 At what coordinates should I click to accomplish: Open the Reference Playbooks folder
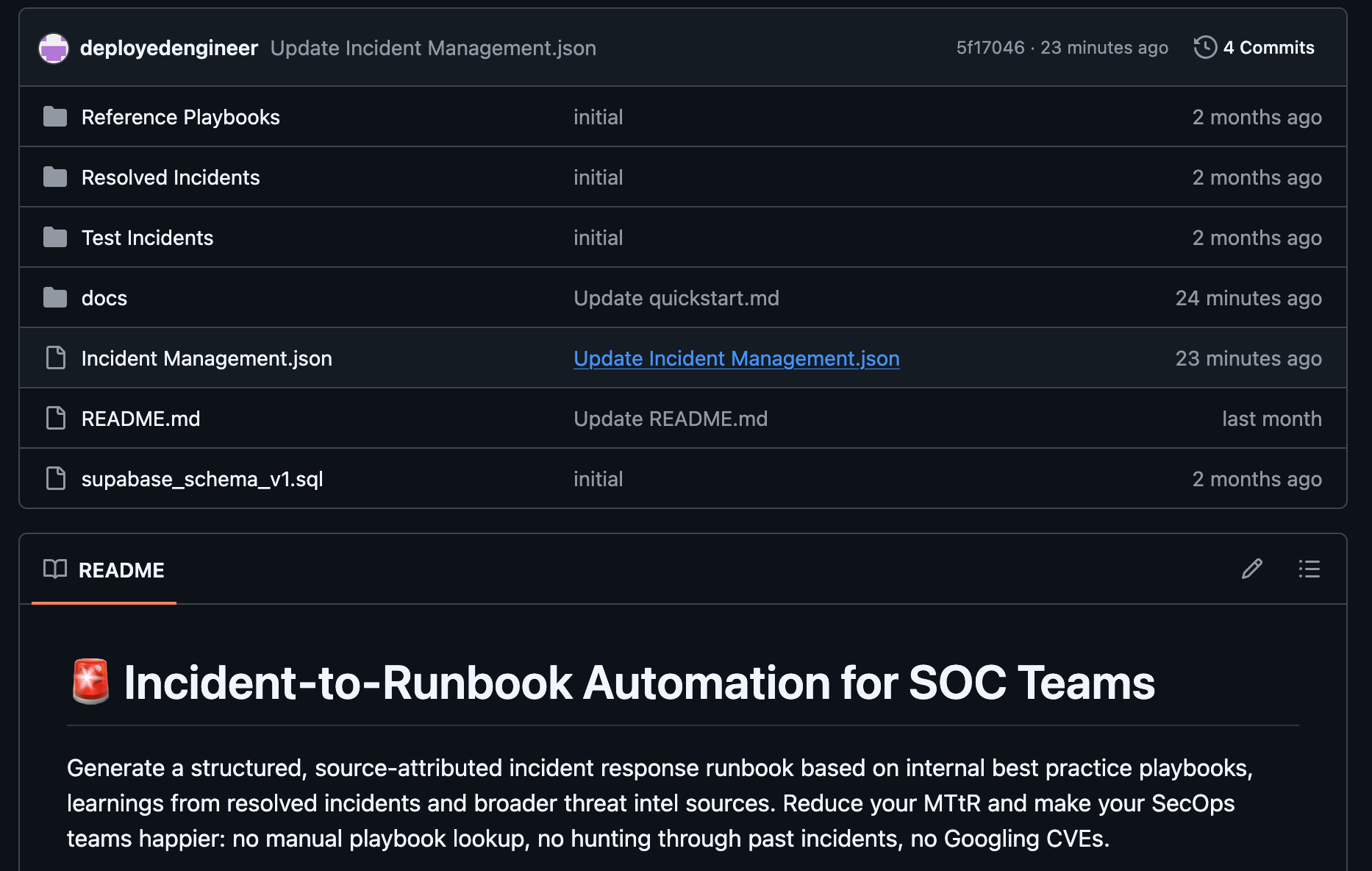pos(181,117)
